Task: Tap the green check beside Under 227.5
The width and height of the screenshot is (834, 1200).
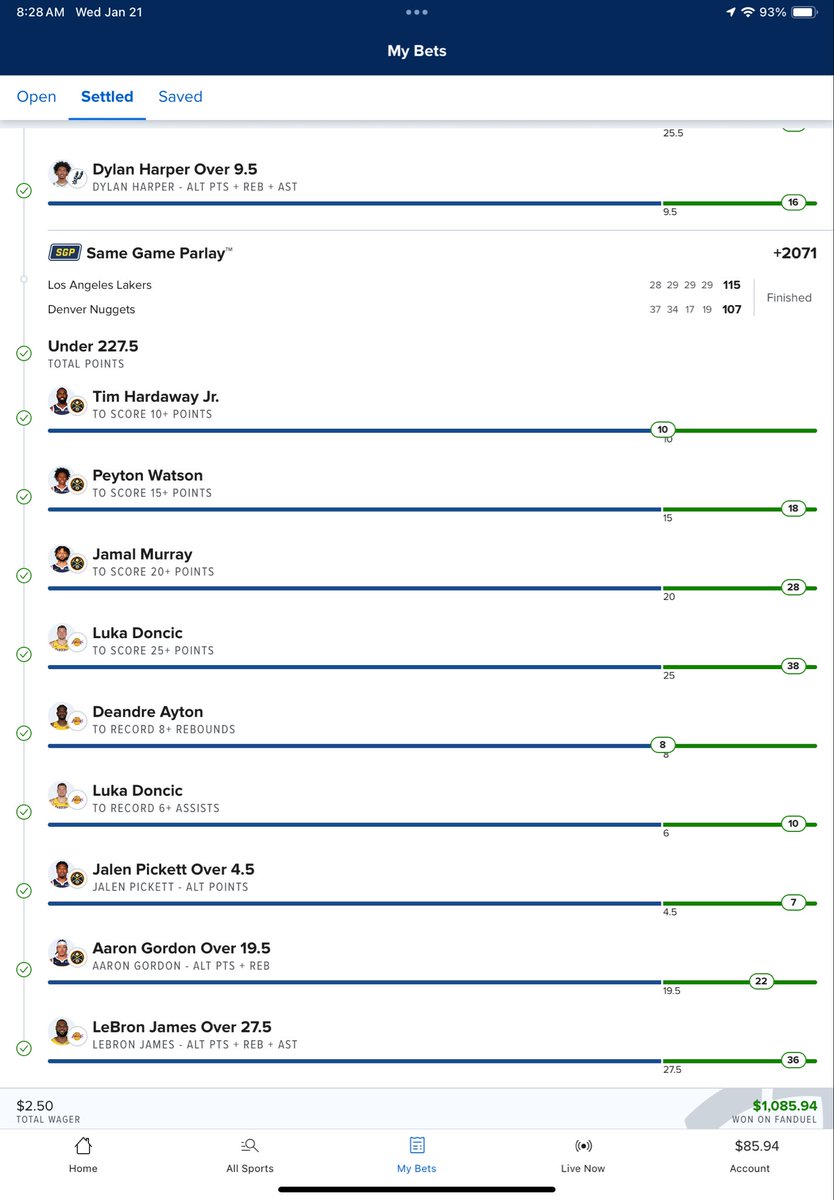Action: [x=24, y=353]
